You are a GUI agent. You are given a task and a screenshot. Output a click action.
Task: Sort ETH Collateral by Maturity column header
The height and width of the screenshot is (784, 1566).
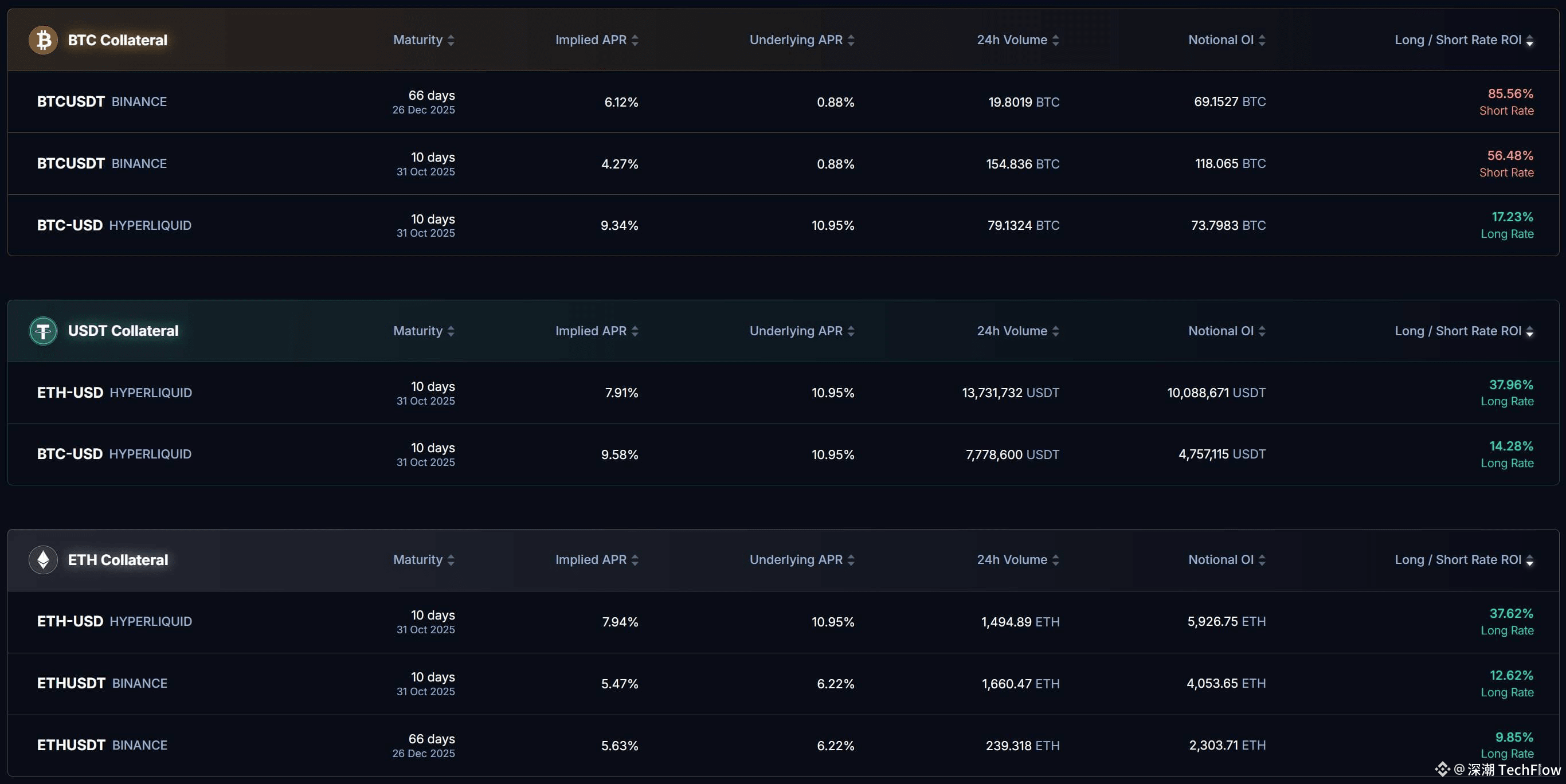coord(418,560)
